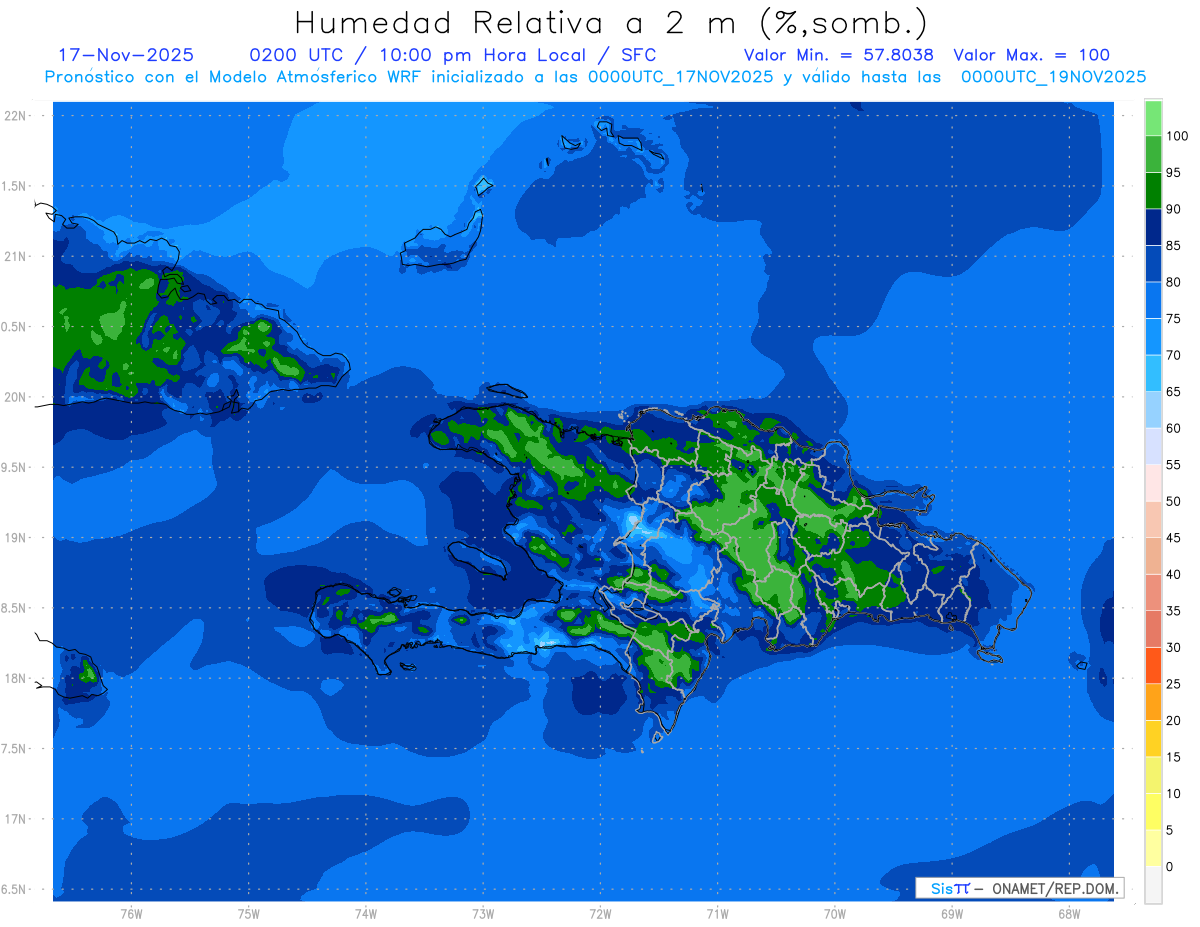
Task: Pick the legend color between 95 and 100
Action: [1153, 154]
